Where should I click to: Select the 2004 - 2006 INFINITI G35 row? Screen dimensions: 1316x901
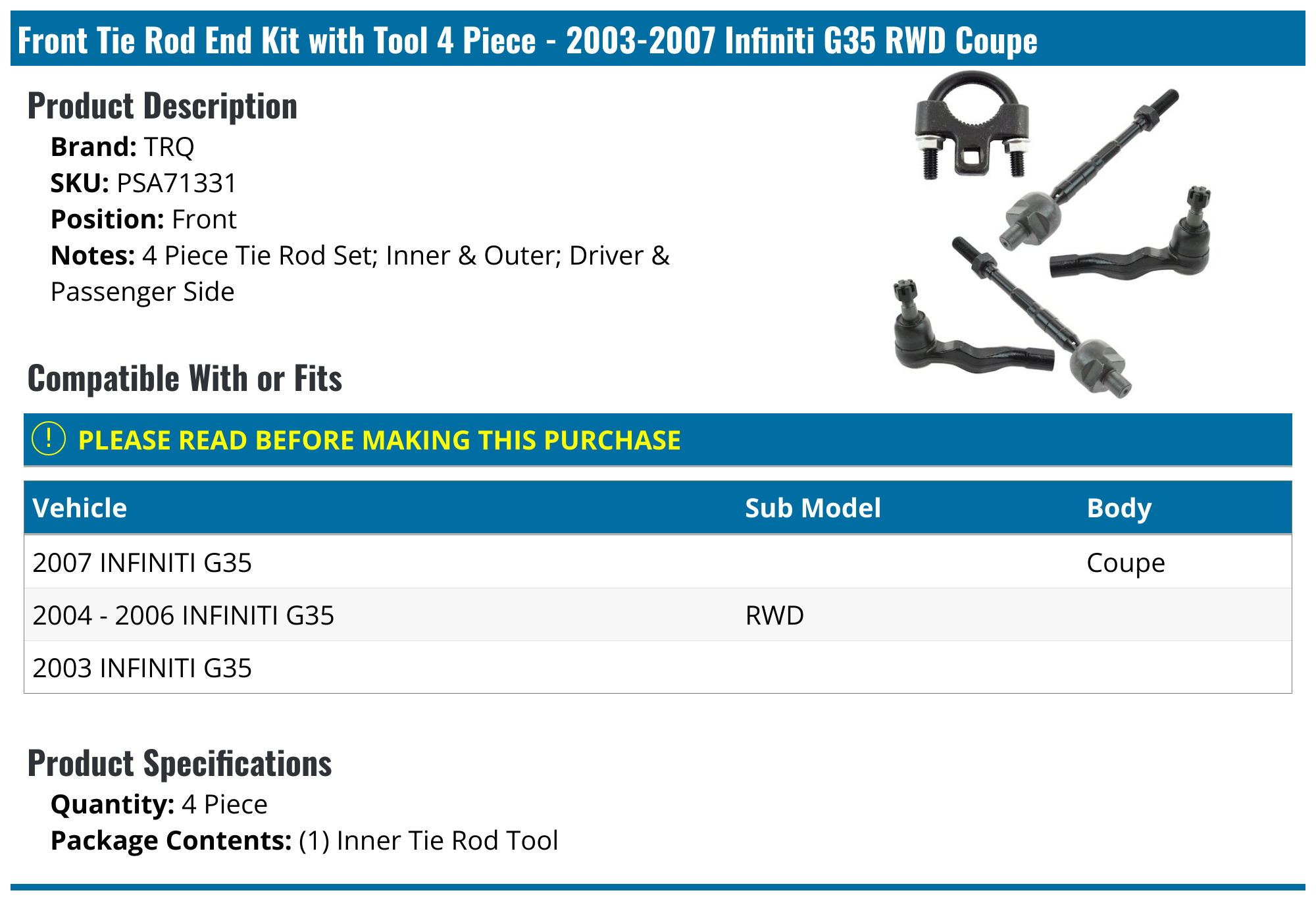click(183, 615)
